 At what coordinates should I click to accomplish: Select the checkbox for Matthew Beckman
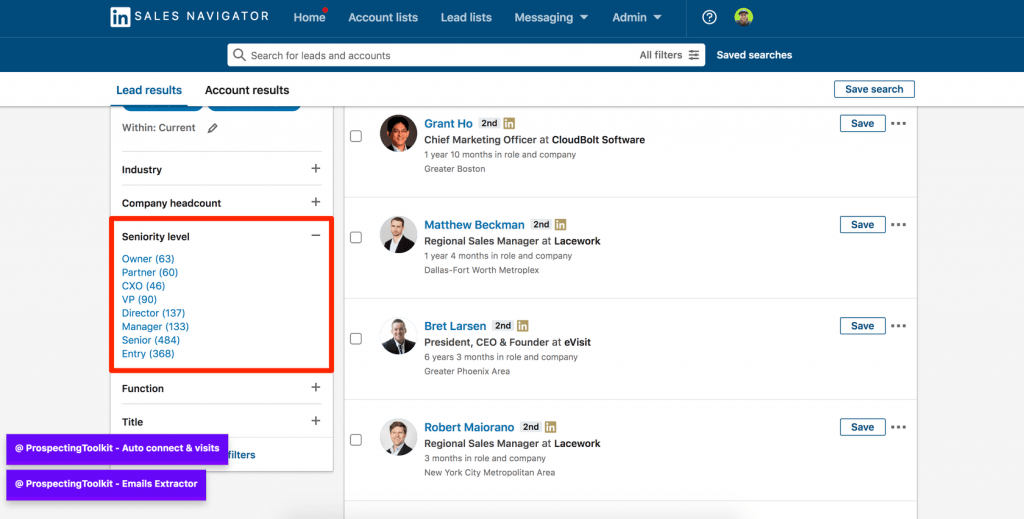356,237
